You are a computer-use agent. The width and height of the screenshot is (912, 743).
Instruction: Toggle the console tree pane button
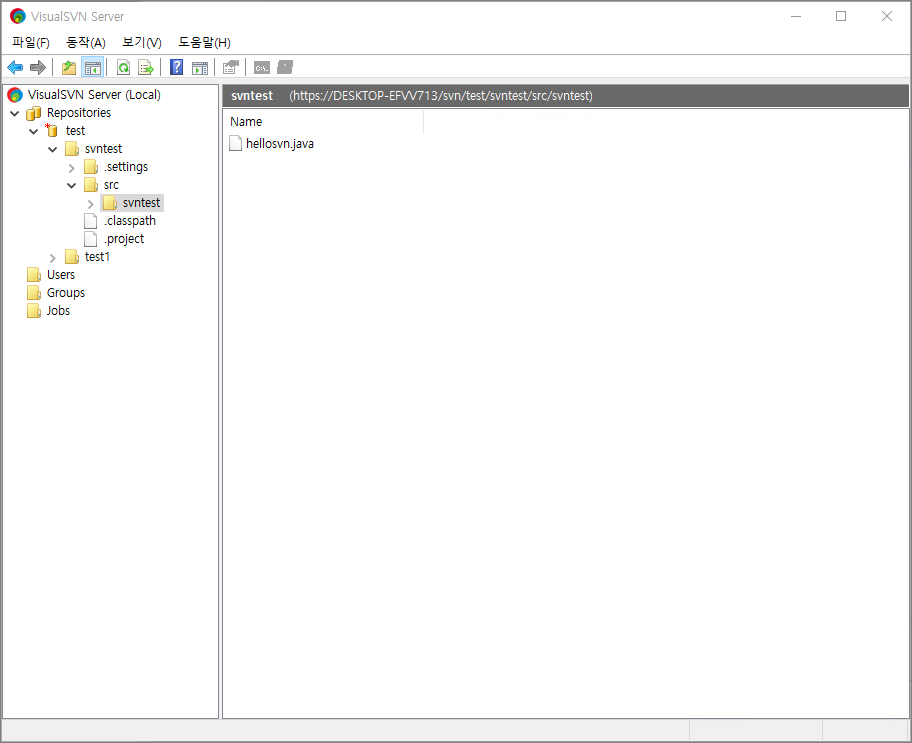pos(92,67)
